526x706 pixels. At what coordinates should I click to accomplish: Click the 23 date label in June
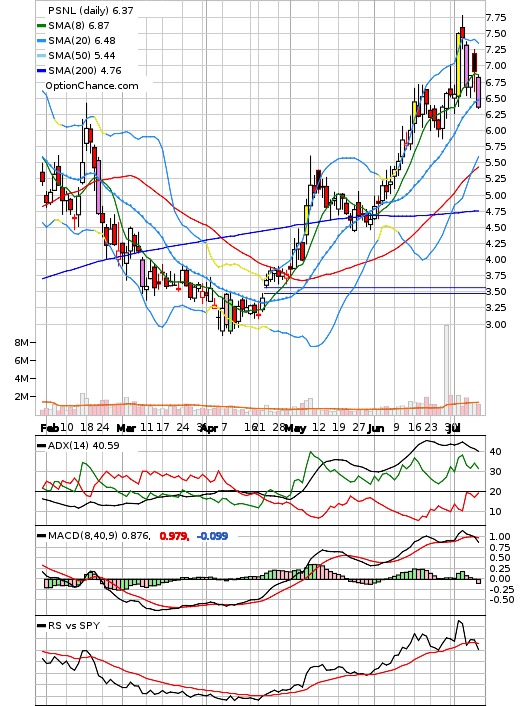[x=431, y=427]
